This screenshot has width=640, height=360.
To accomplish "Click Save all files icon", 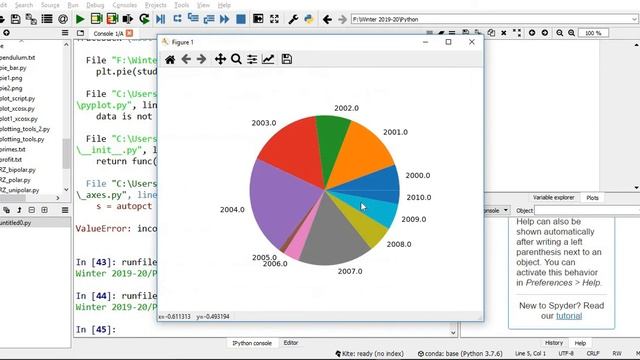I will click(31, 19).
